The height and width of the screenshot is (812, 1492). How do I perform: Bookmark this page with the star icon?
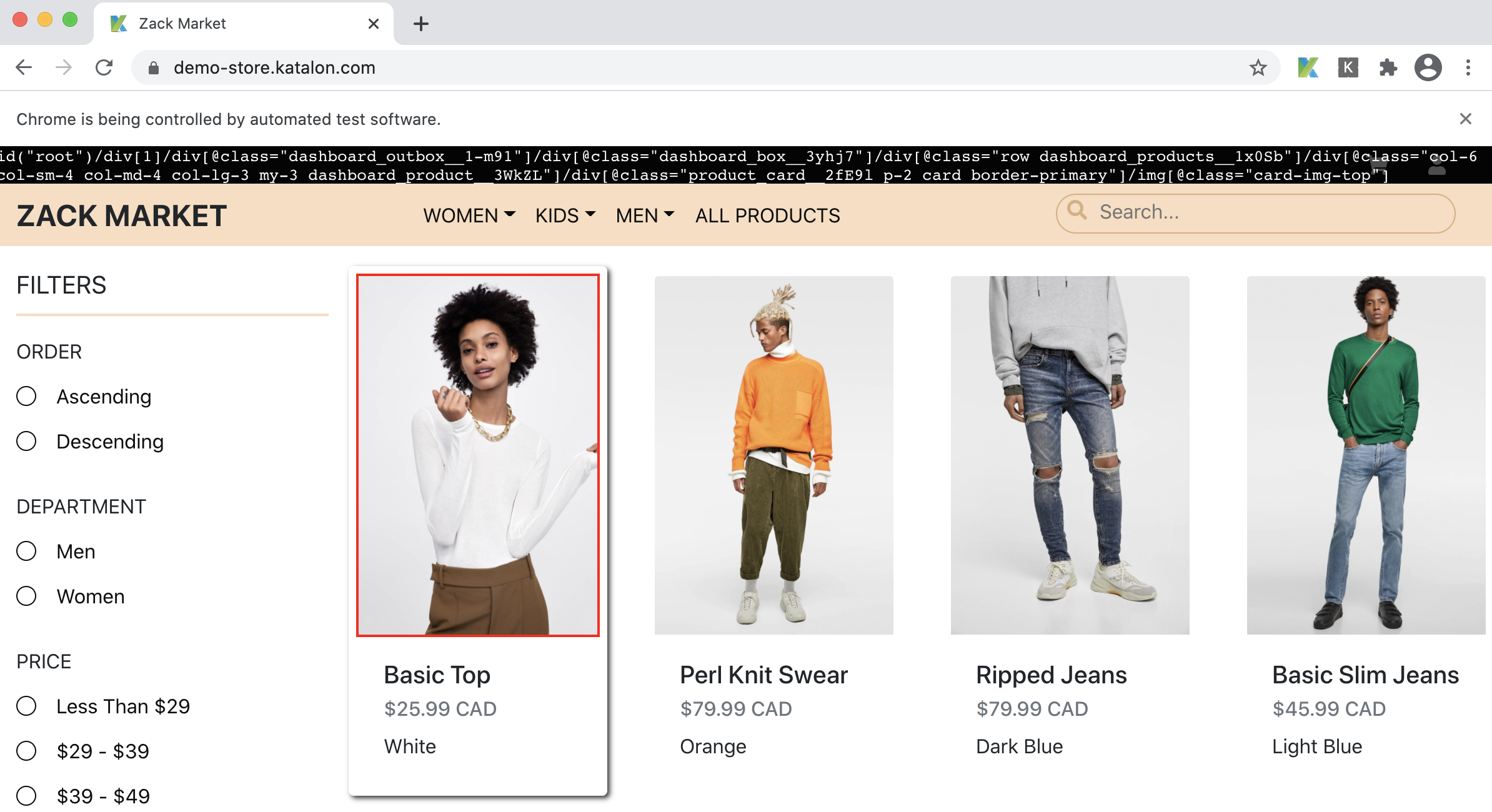[x=1258, y=67]
